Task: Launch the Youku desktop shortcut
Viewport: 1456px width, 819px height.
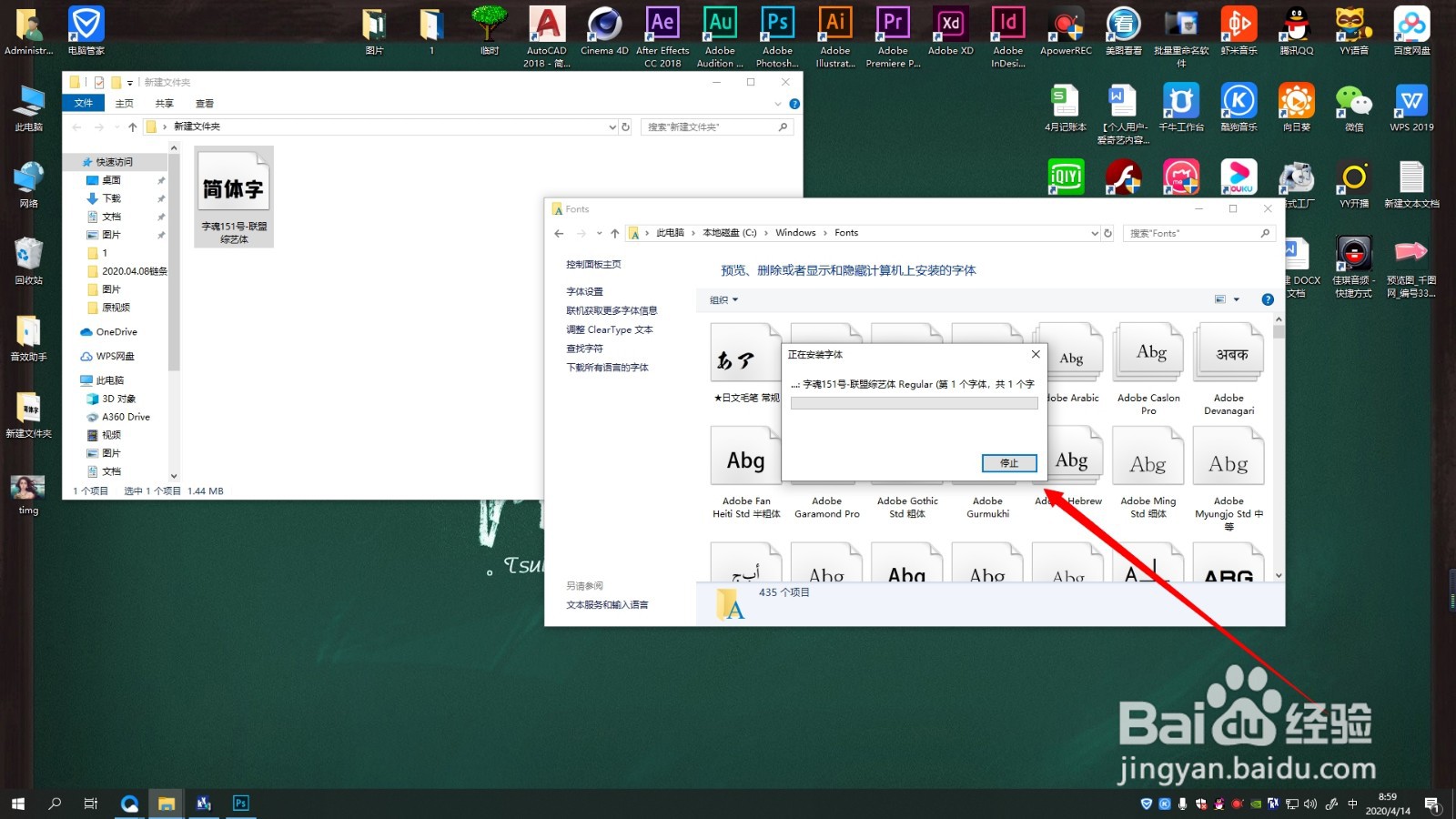Action: coord(1239,177)
